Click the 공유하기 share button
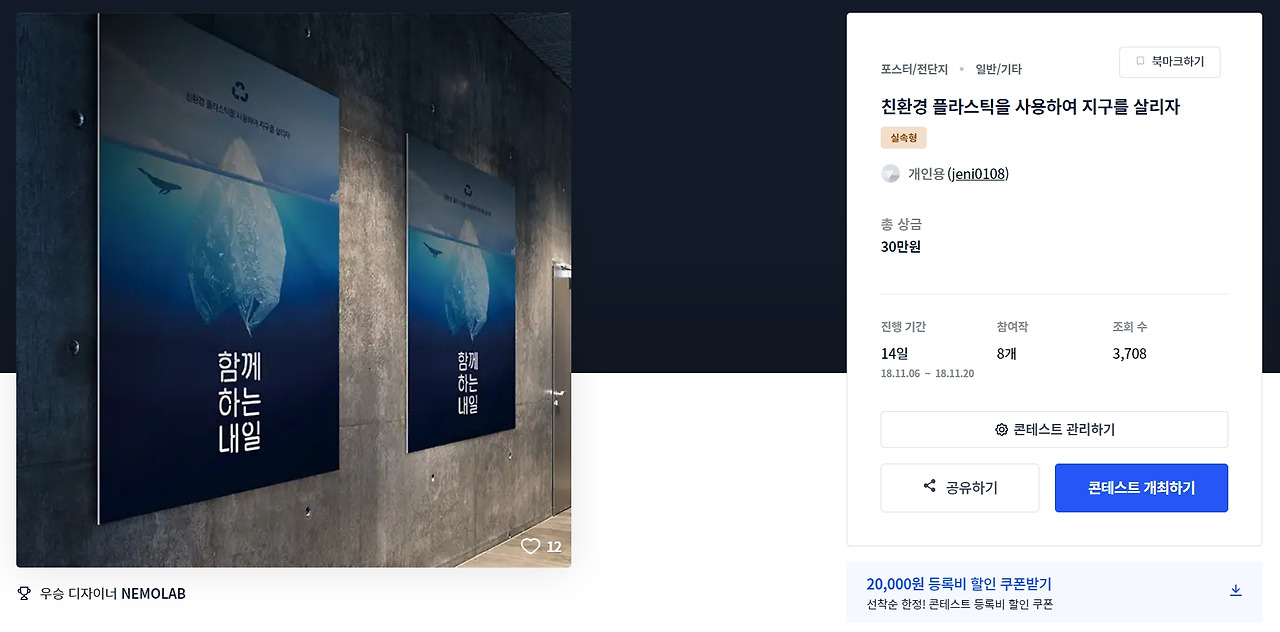The height and width of the screenshot is (632, 1280). coord(960,488)
